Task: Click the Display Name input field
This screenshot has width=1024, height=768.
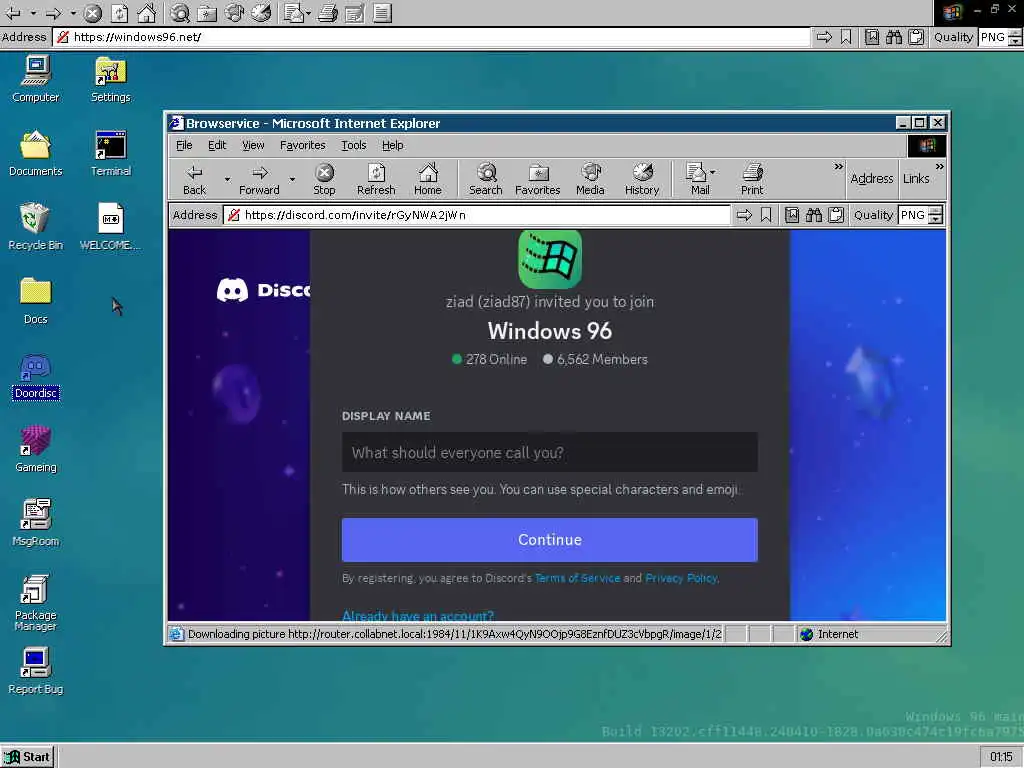Action: point(549,452)
